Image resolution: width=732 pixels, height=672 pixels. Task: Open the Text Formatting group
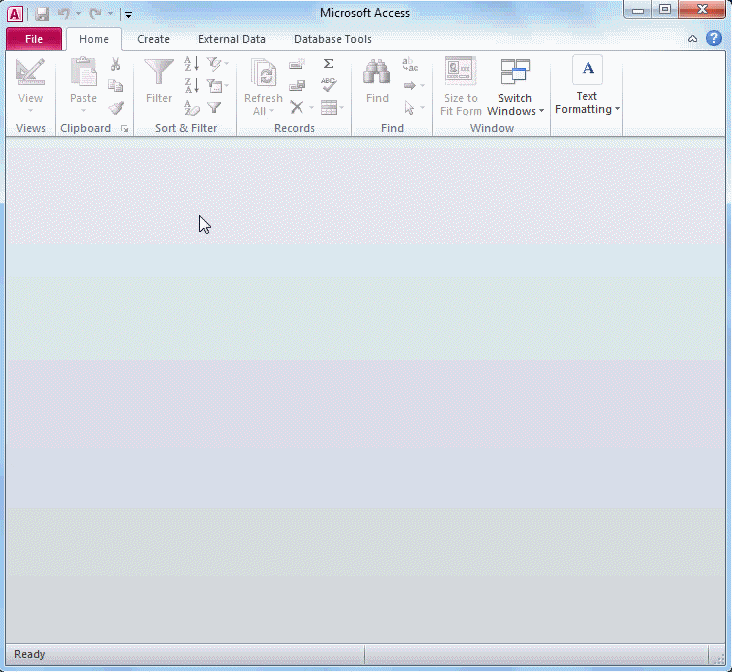pos(587,85)
